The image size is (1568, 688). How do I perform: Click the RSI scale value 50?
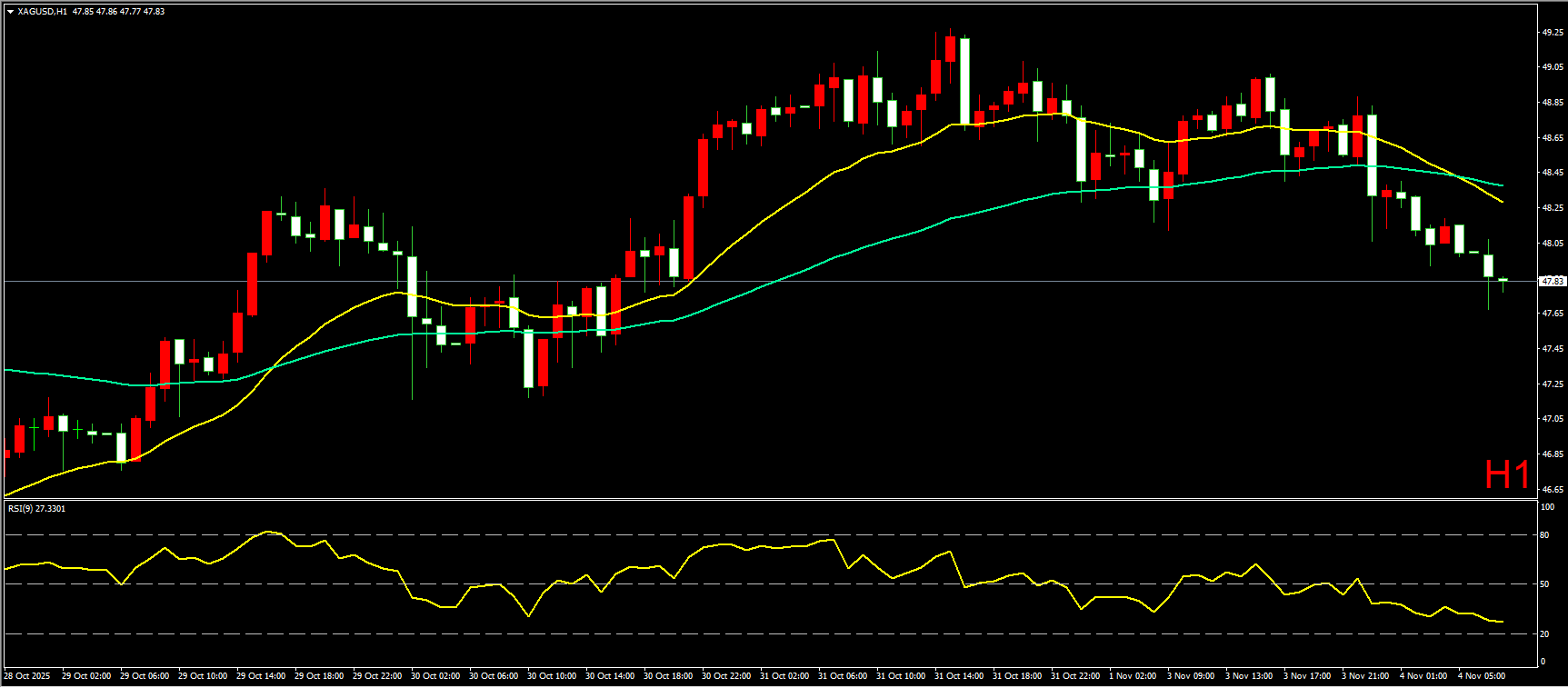tap(1544, 584)
